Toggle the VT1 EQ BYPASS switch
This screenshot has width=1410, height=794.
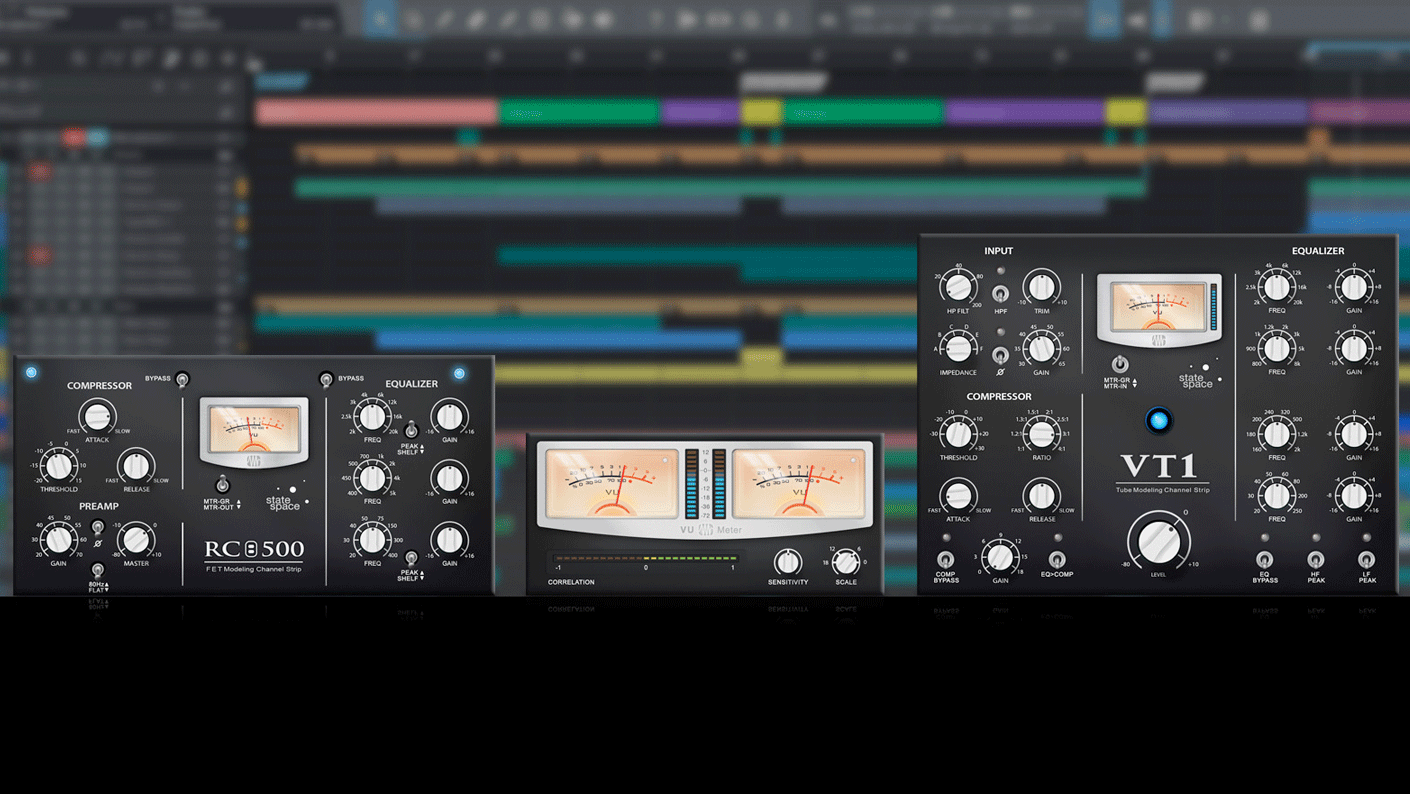pos(1265,560)
